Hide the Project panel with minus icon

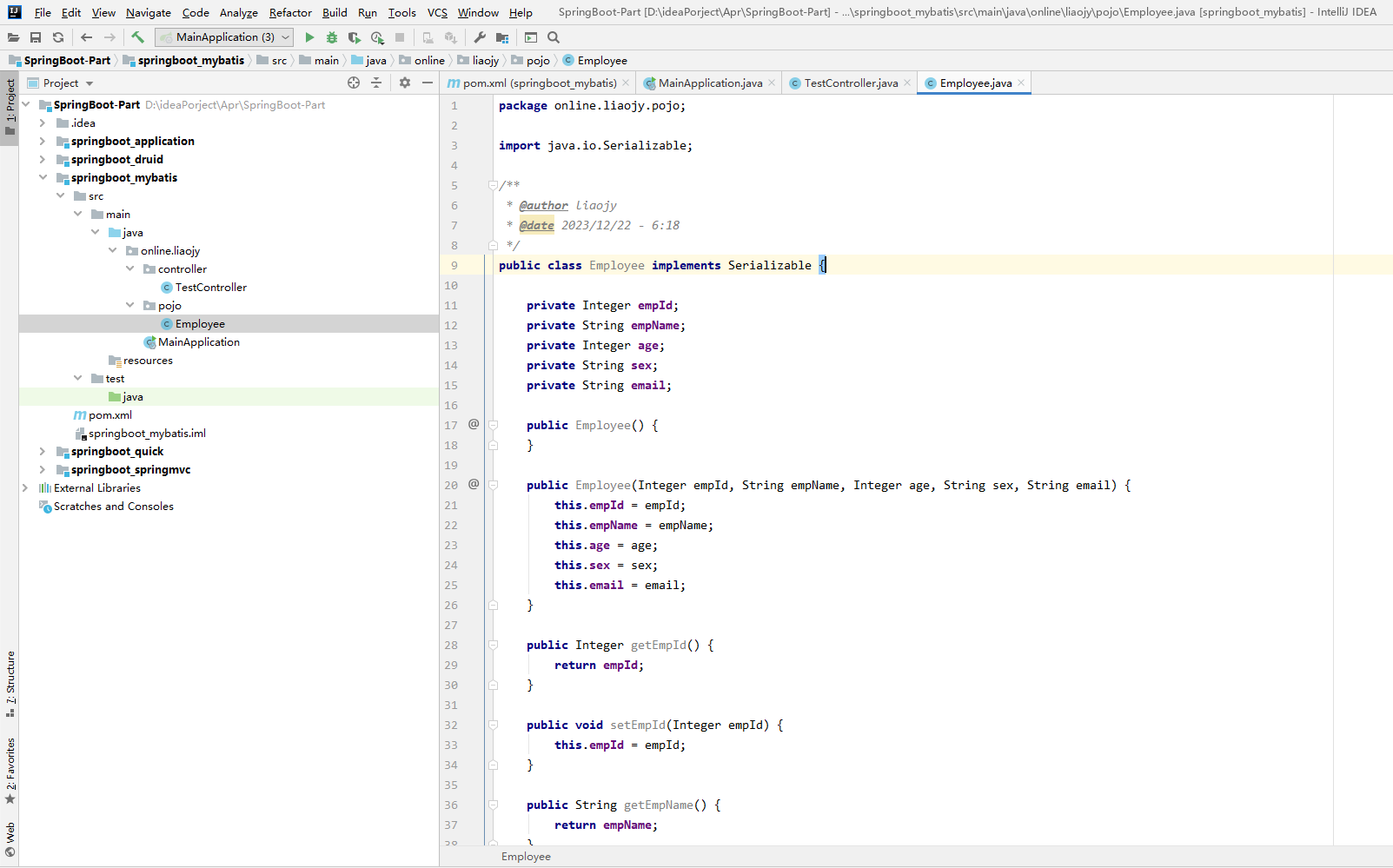coord(428,83)
